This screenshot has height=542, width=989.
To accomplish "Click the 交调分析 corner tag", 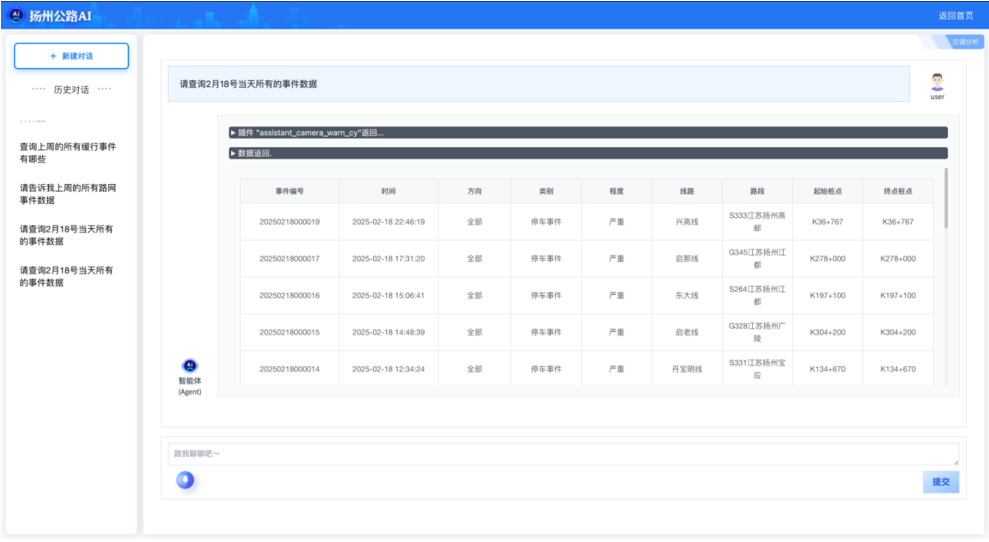I will coord(963,42).
